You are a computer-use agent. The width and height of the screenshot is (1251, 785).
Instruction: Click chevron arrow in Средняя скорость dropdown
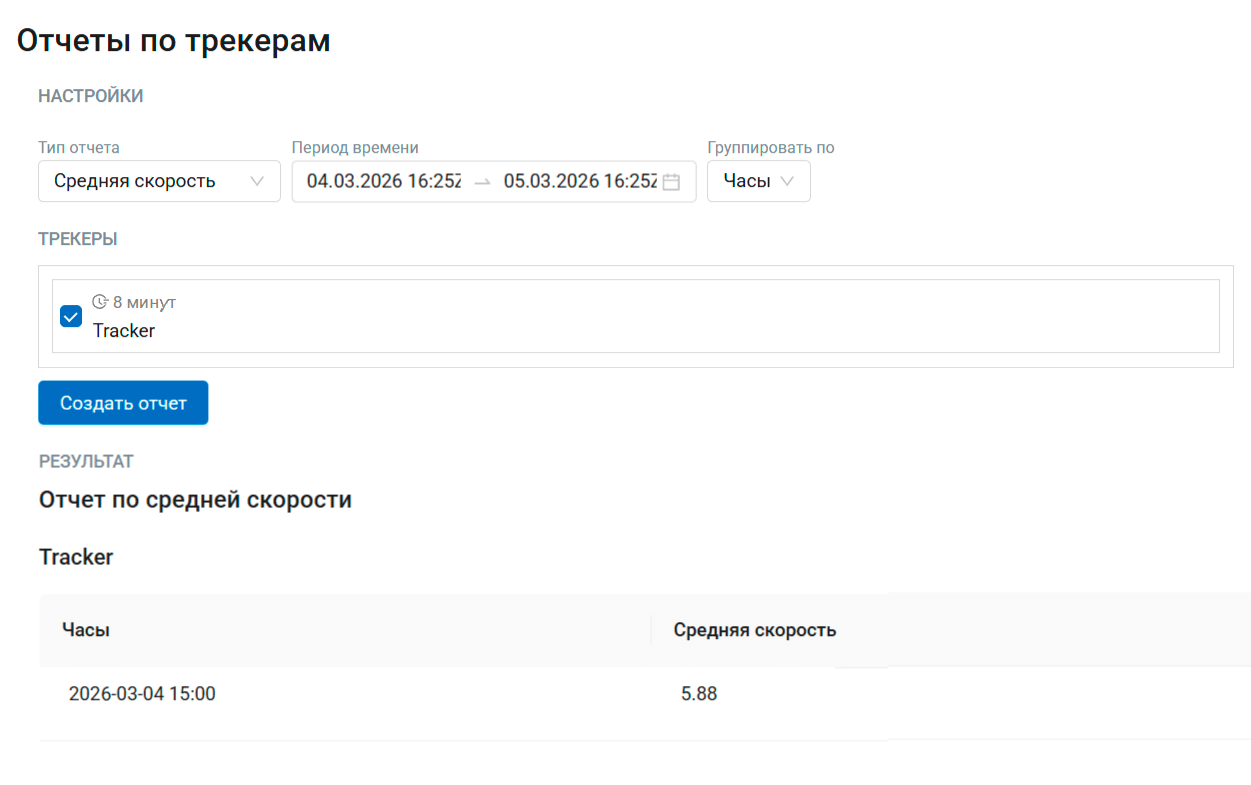[x=257, y=182]
